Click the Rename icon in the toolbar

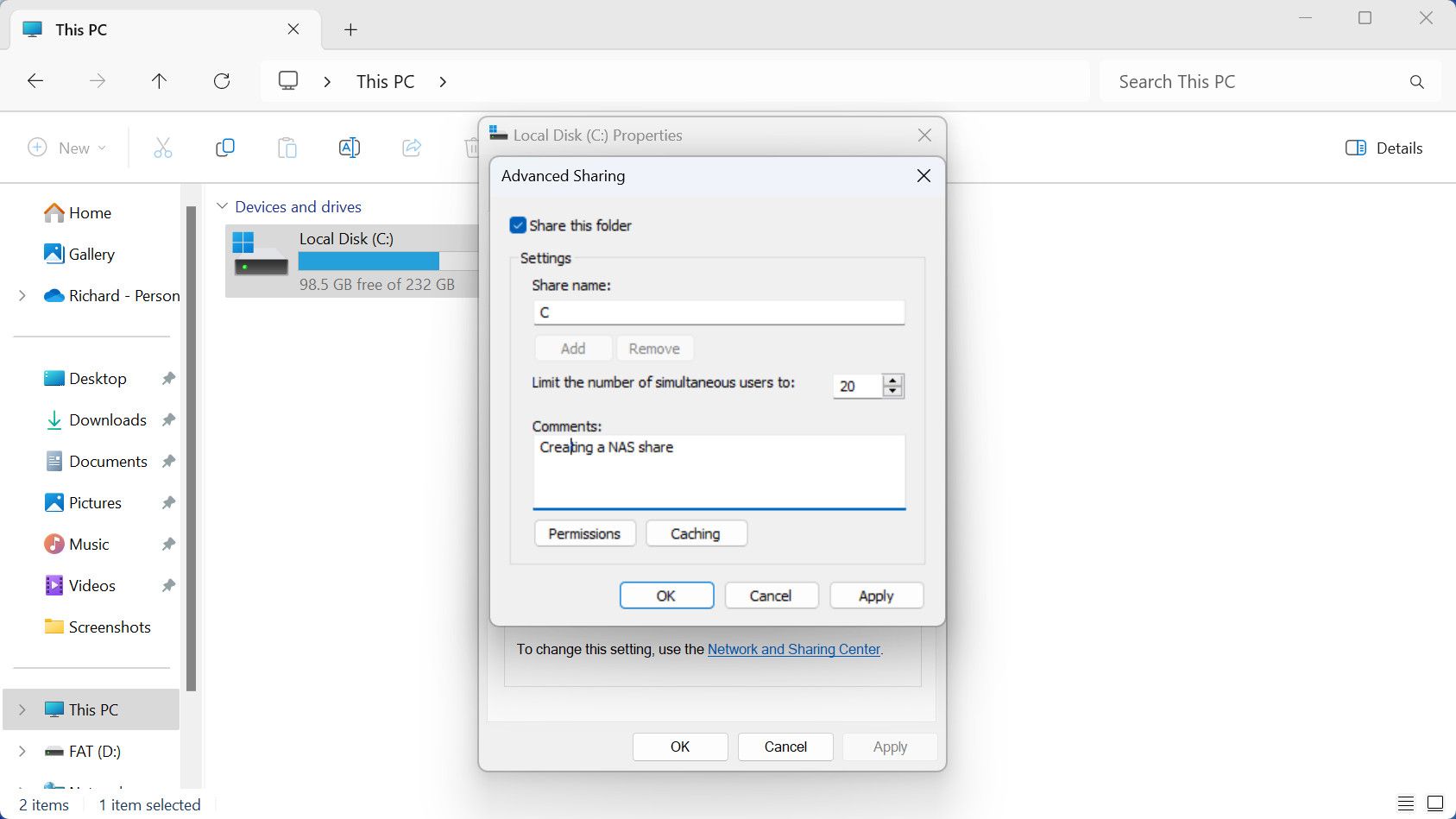tap(349, 148)
